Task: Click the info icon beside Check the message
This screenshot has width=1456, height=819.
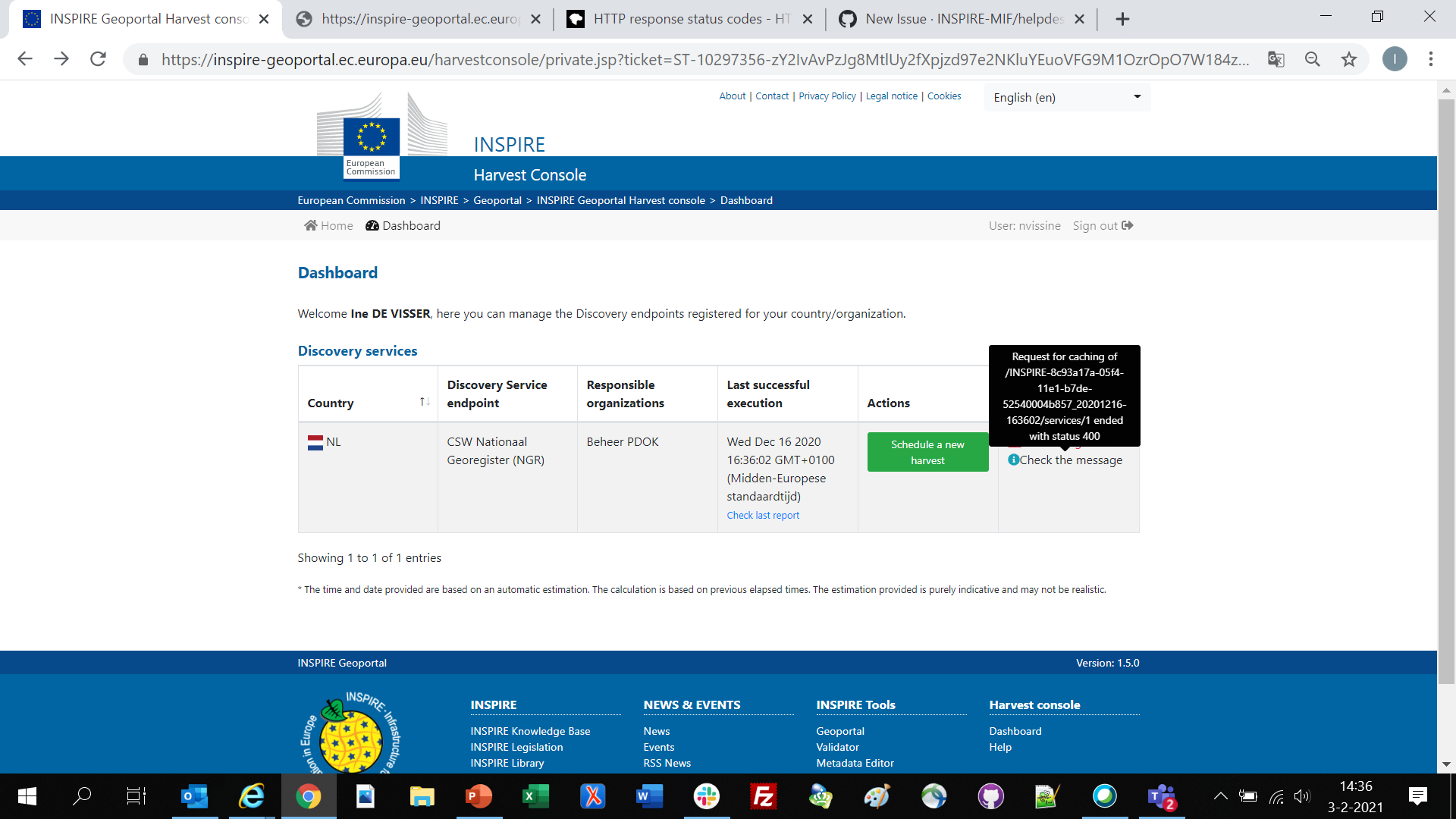Action: [x=1014, y=460]
